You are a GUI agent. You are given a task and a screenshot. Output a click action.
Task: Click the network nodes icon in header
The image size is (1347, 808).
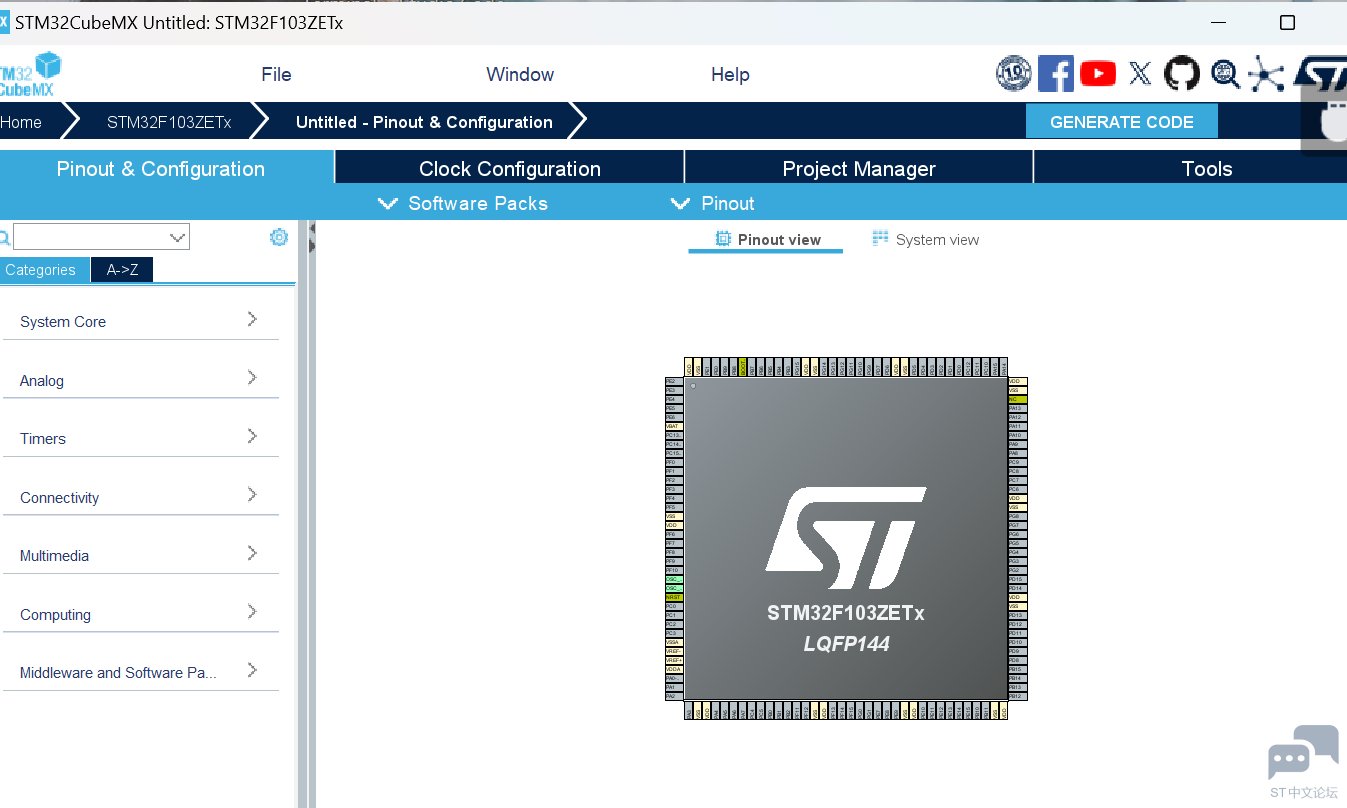coord(1267,74)
